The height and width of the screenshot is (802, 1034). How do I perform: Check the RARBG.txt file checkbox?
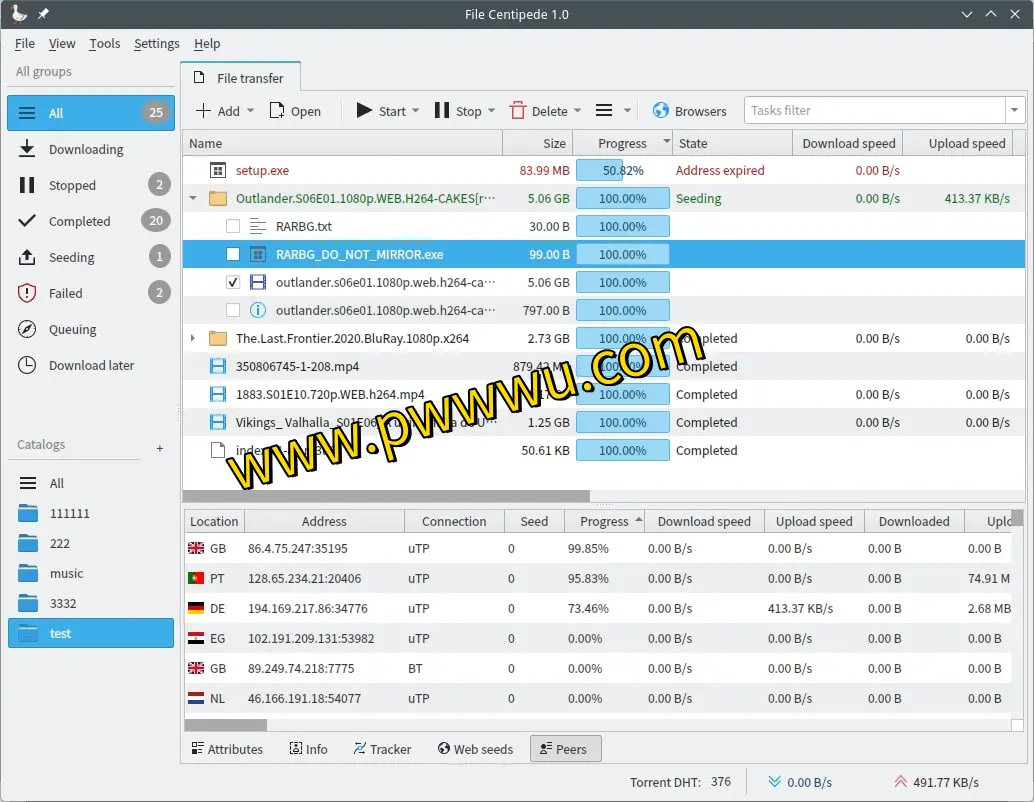click(x=233, y=226)
